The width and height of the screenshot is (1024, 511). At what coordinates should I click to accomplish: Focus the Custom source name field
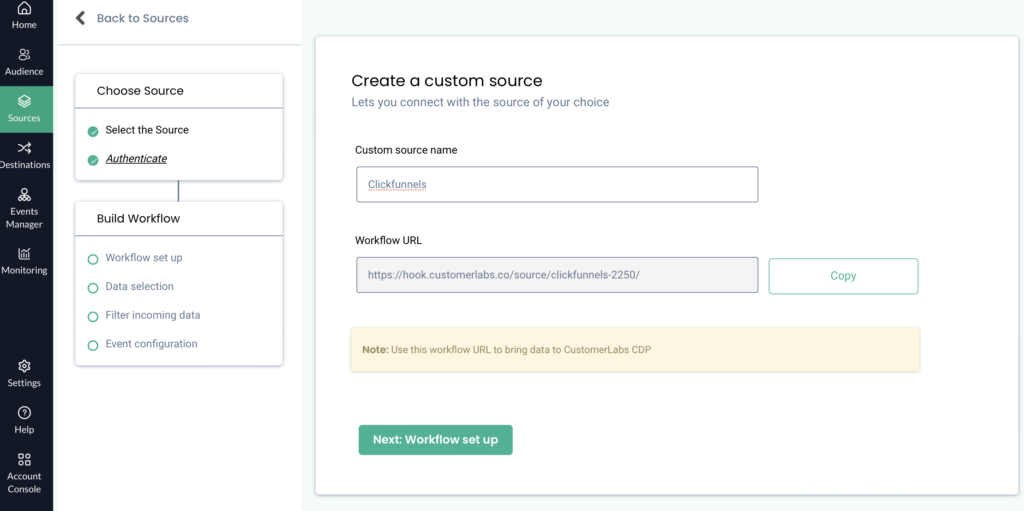point(557,184)
